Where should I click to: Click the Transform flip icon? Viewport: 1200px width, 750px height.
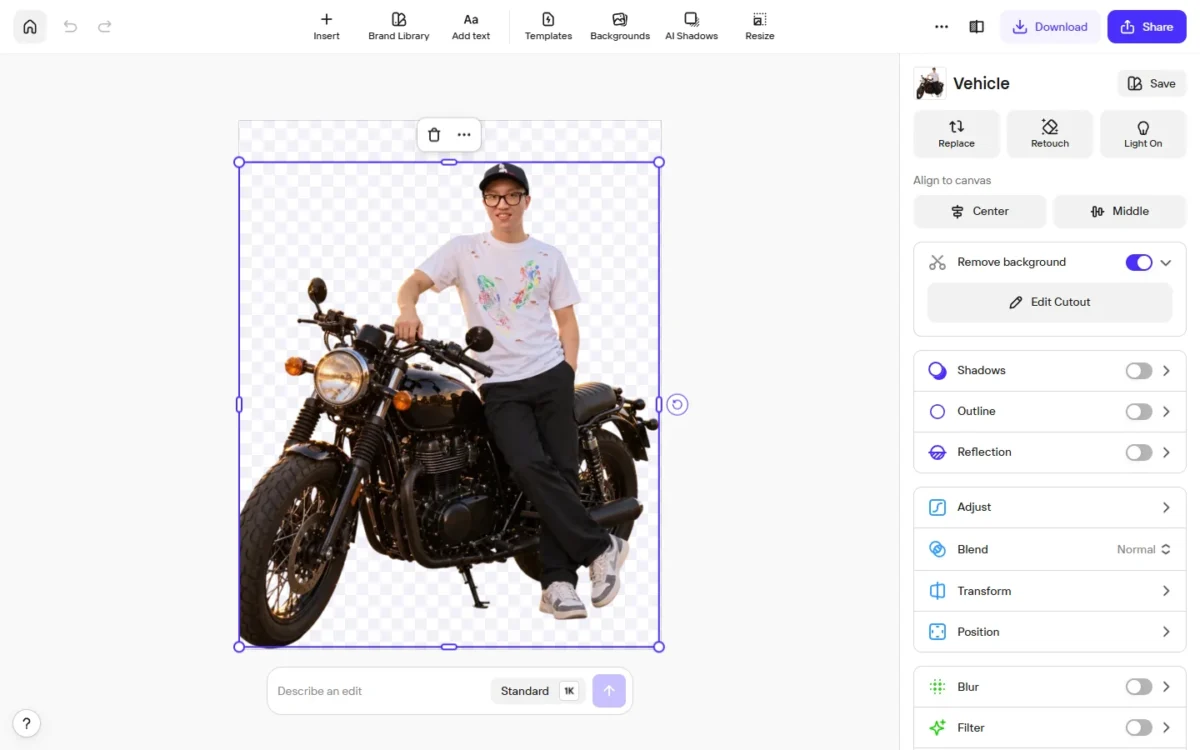click(x=937, y=591)
